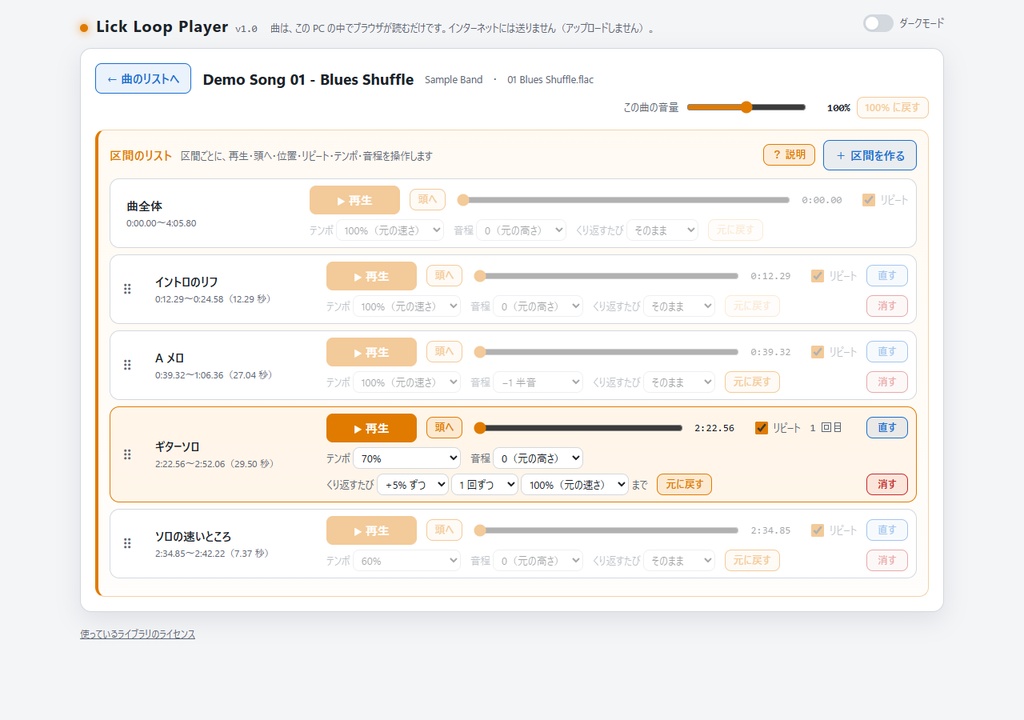Jump to head of A メロ
This screenshot has height=720, width=1024.
pyautogui.click(x=444, y=351)
